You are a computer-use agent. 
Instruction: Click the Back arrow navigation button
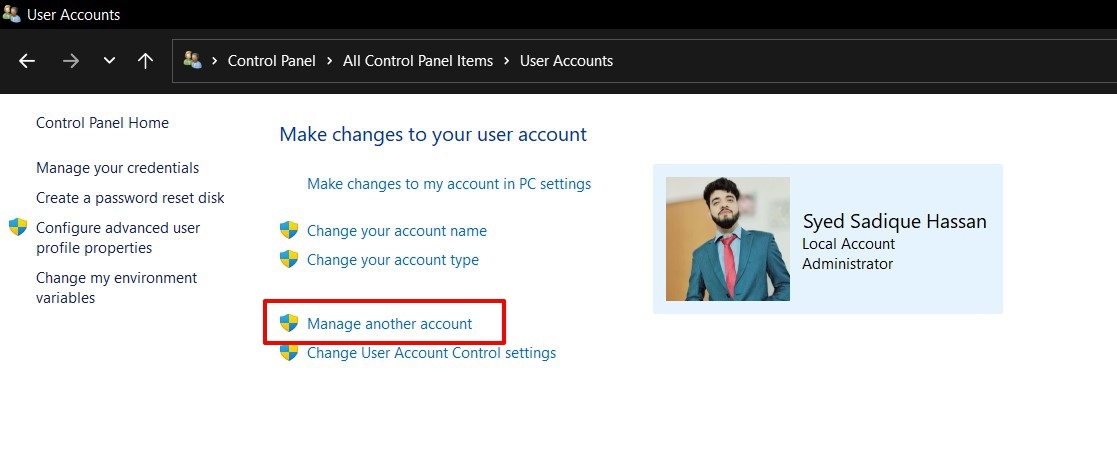[27, 61]
